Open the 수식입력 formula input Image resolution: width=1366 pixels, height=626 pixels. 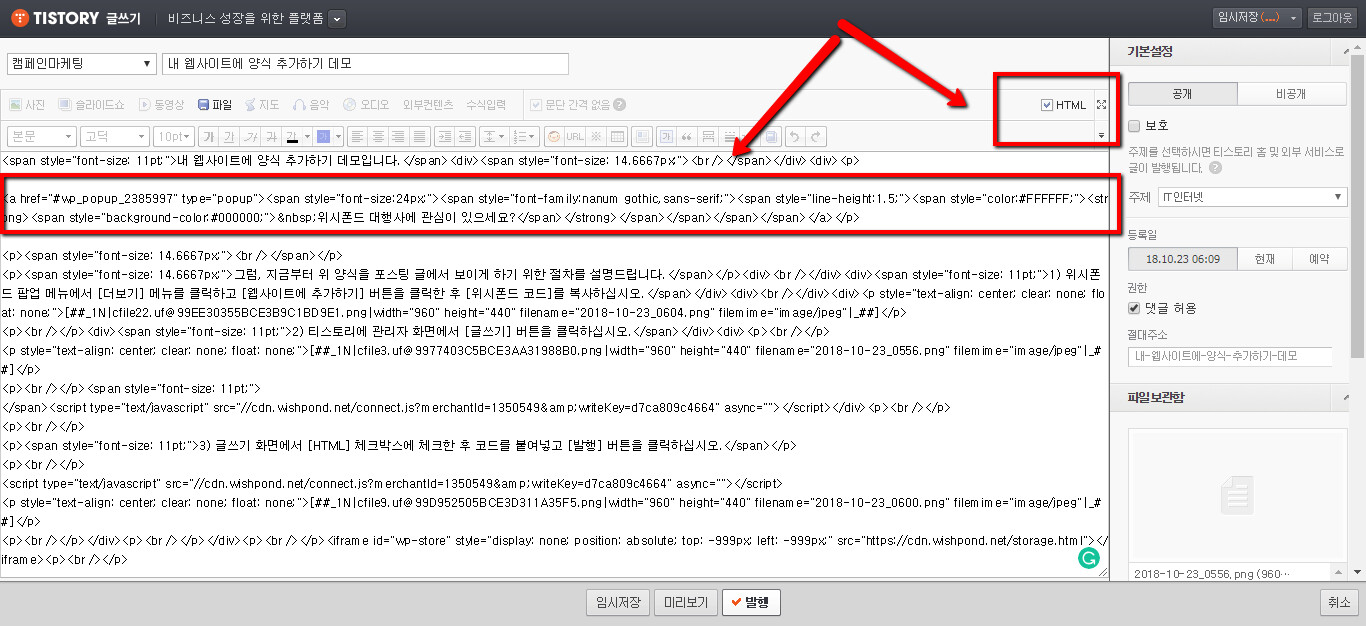[486, 105]
